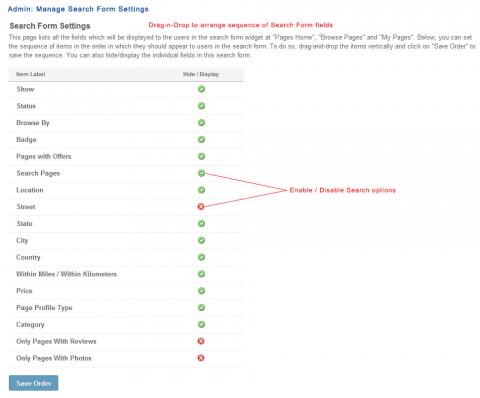480x398 pixels.
Task: Select Within Miles / Within Kilometers label
Action: (66, 274)
